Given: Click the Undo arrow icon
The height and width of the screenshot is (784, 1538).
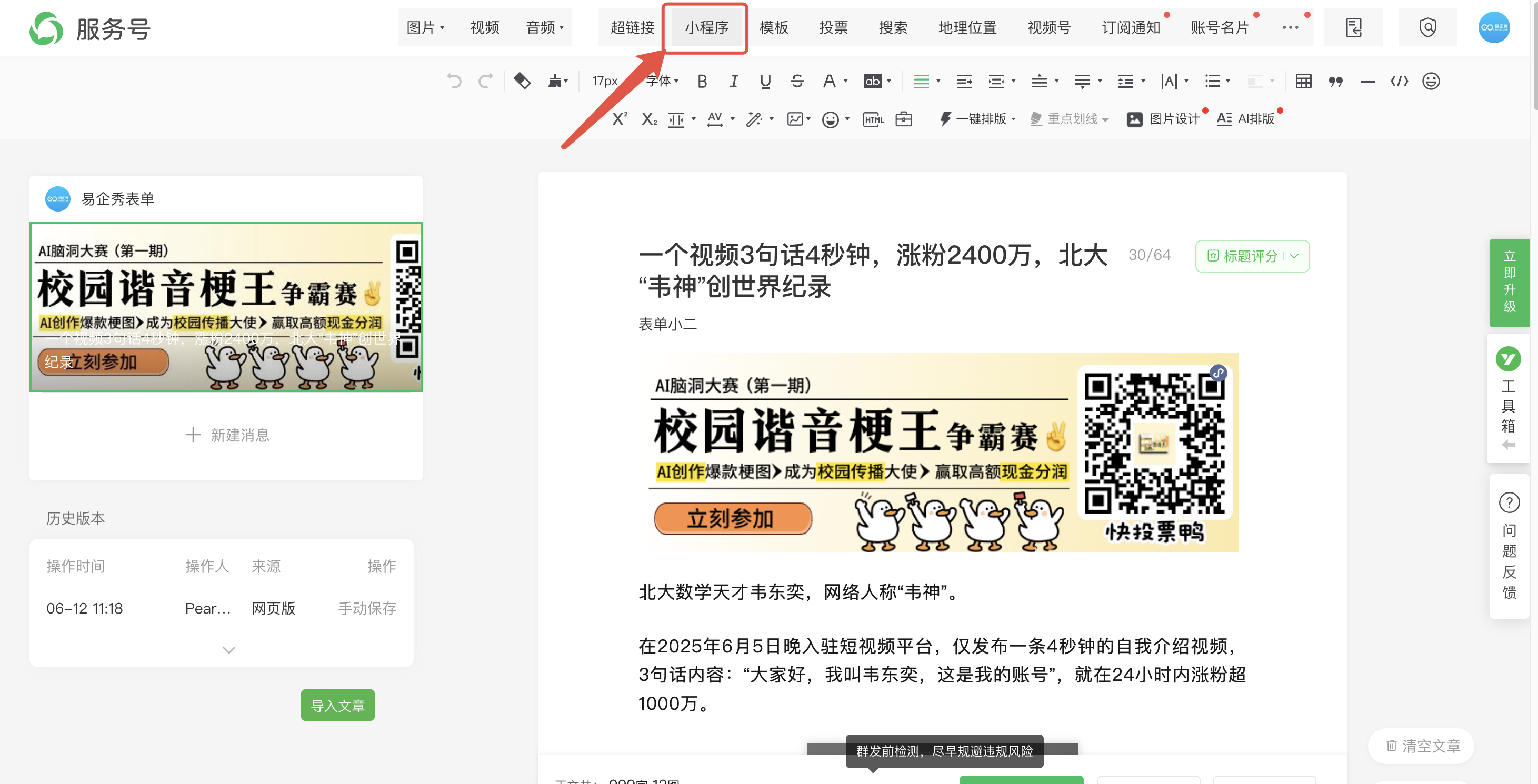Looking at the screenshot, I should click(454, 81).
